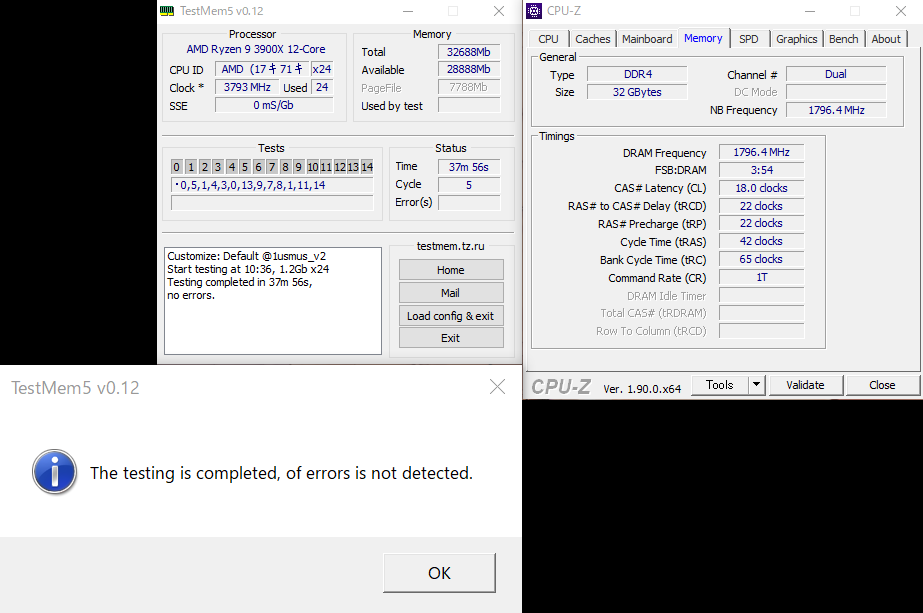Open the Mainboard tab
The height and width of the screenshot is (613, 923).
647,39
